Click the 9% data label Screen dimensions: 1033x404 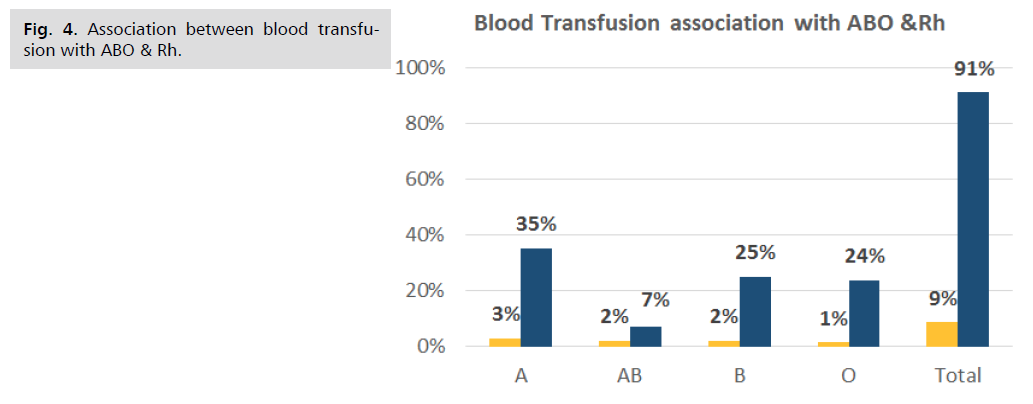[940, 299]
